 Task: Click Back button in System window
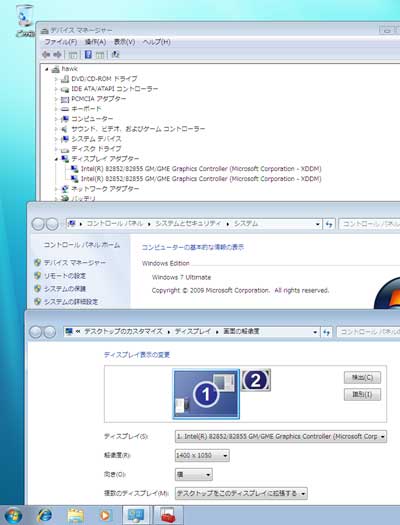pyautogui.click(x=38, y=224)
